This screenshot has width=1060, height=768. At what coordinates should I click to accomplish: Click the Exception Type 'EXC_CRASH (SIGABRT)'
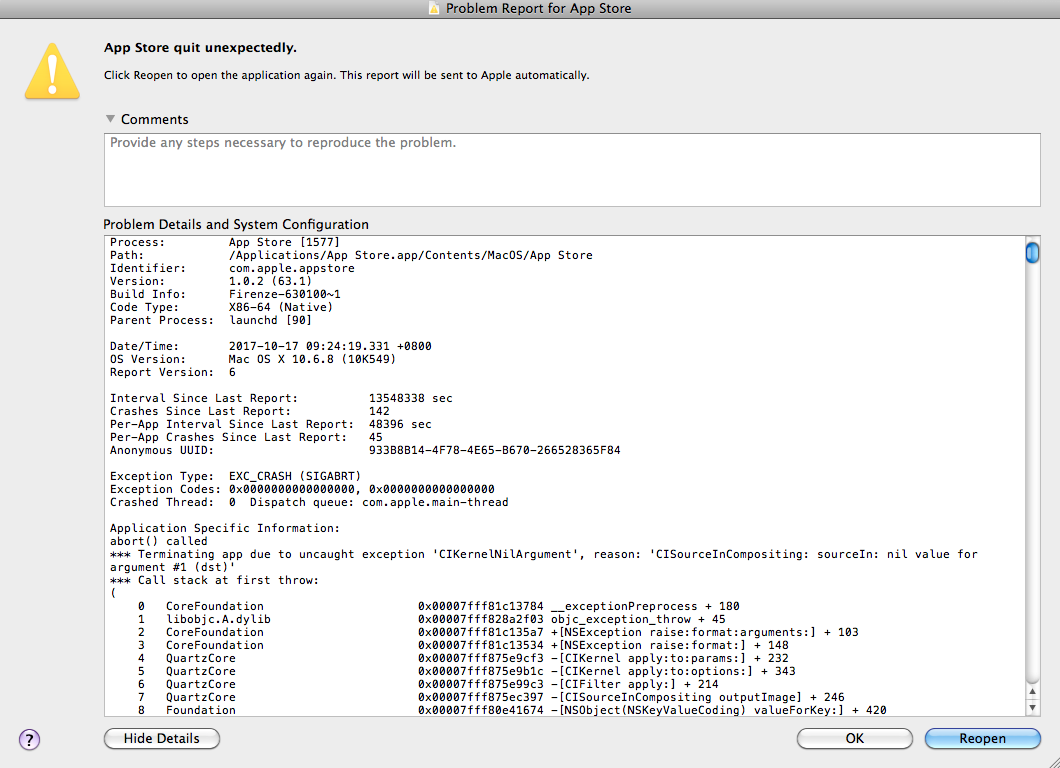295,476
